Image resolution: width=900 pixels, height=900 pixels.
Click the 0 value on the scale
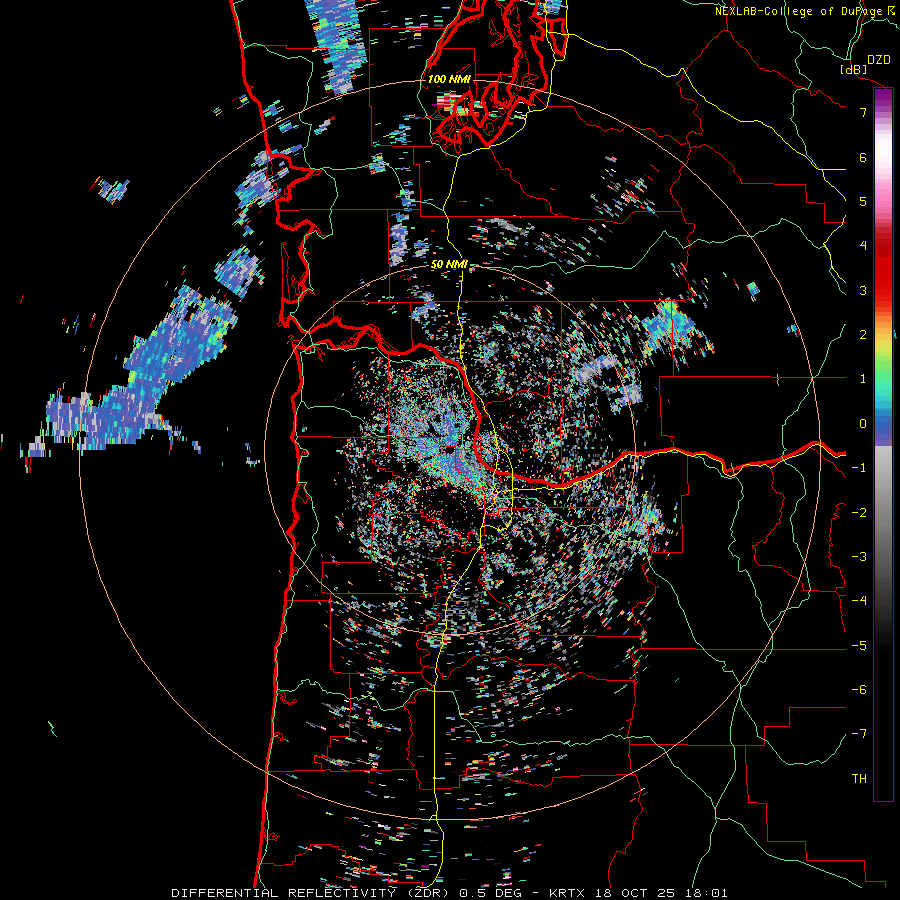pos(863,424)
